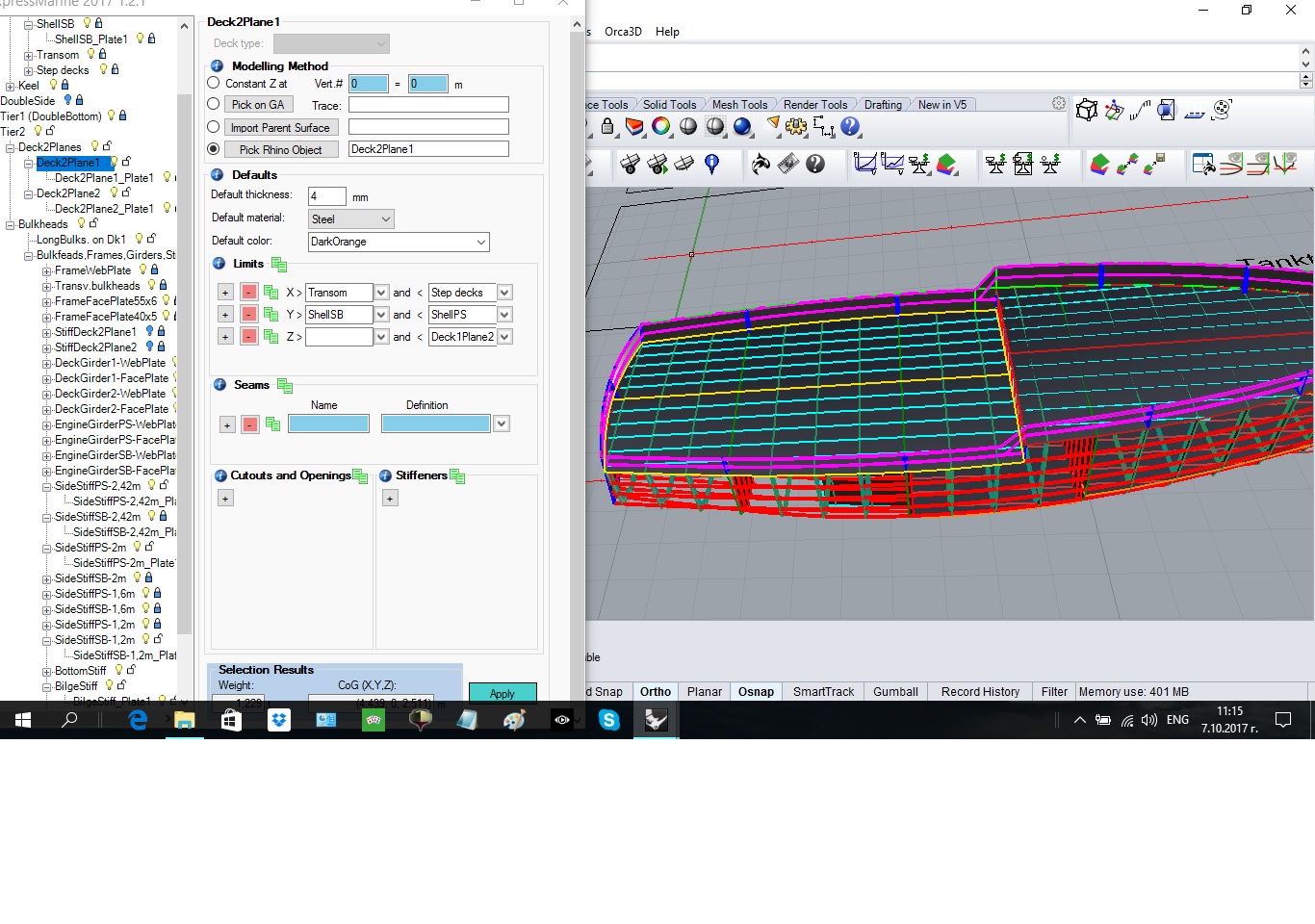
Task: Click the Orca3D dolphin icon
Action: click(x=761, y=165)
